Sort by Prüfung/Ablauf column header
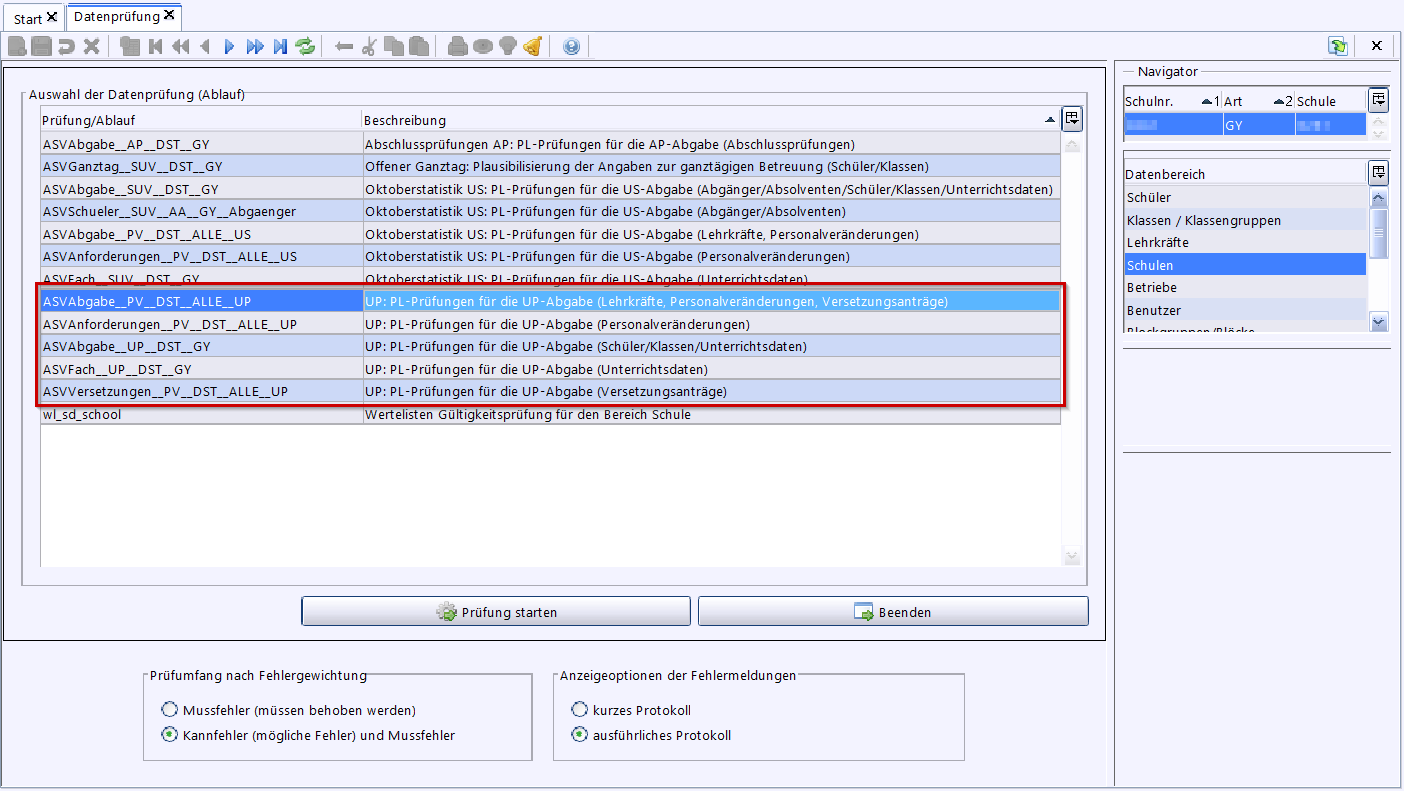Viewport: 1405px width, 791px height. click(200, 120)
